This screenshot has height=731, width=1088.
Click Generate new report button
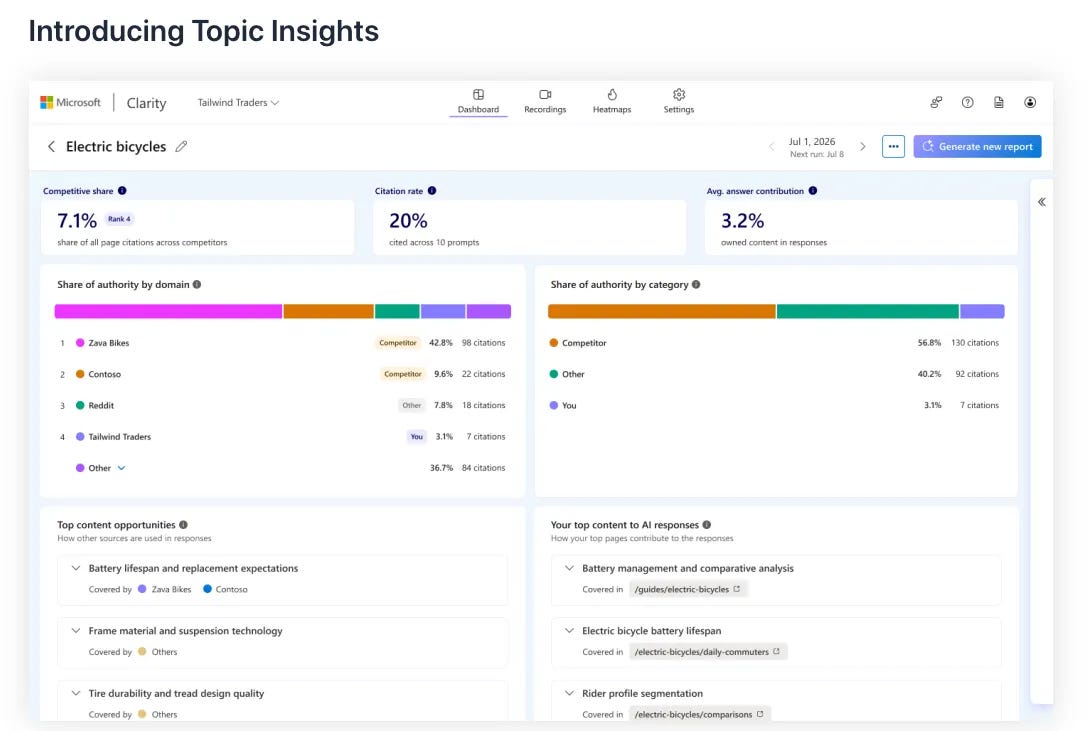coord(977,146)
